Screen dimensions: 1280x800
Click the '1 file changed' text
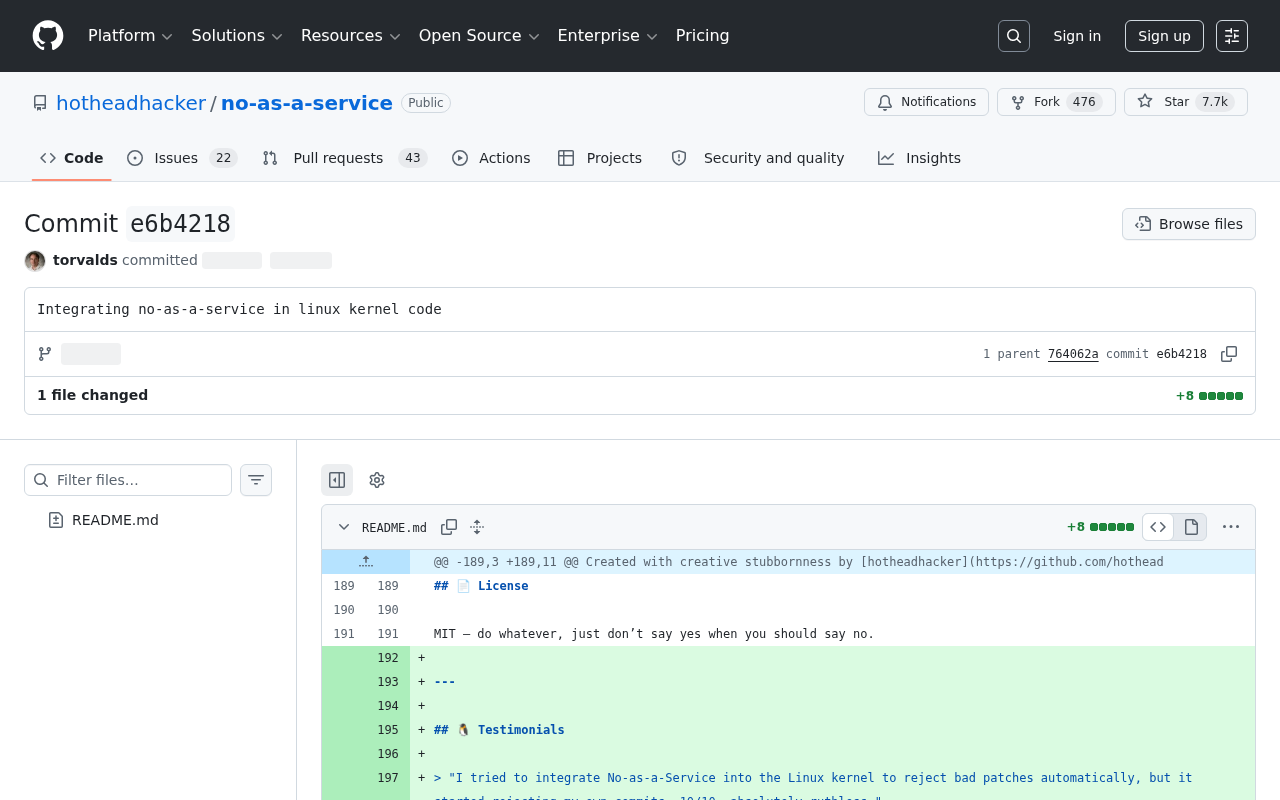click(92, 395)
